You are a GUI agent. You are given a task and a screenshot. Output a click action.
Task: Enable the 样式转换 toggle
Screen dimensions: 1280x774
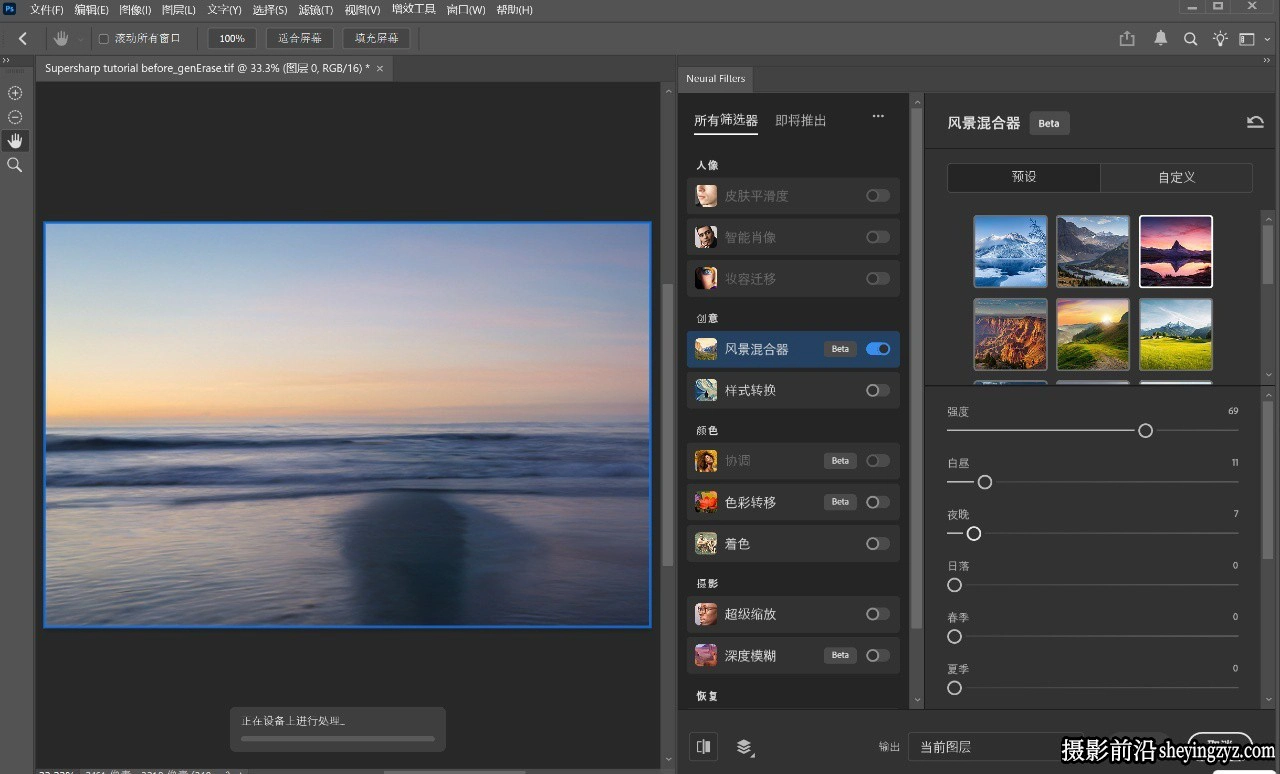click(x=878, y=390)
